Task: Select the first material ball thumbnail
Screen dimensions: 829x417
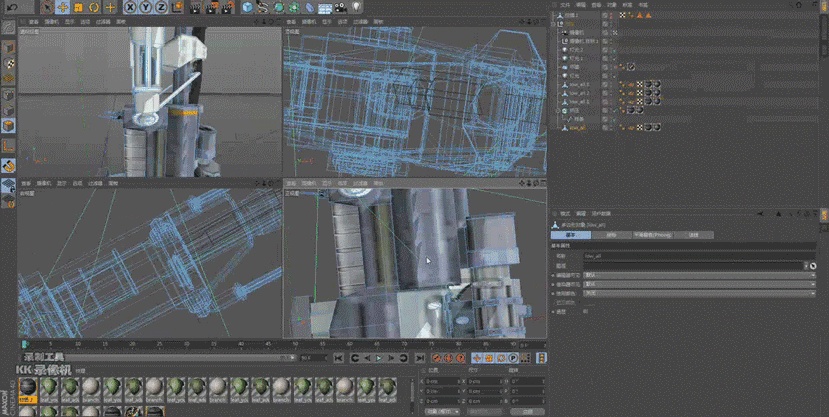Action: click(x=28, y=387)
